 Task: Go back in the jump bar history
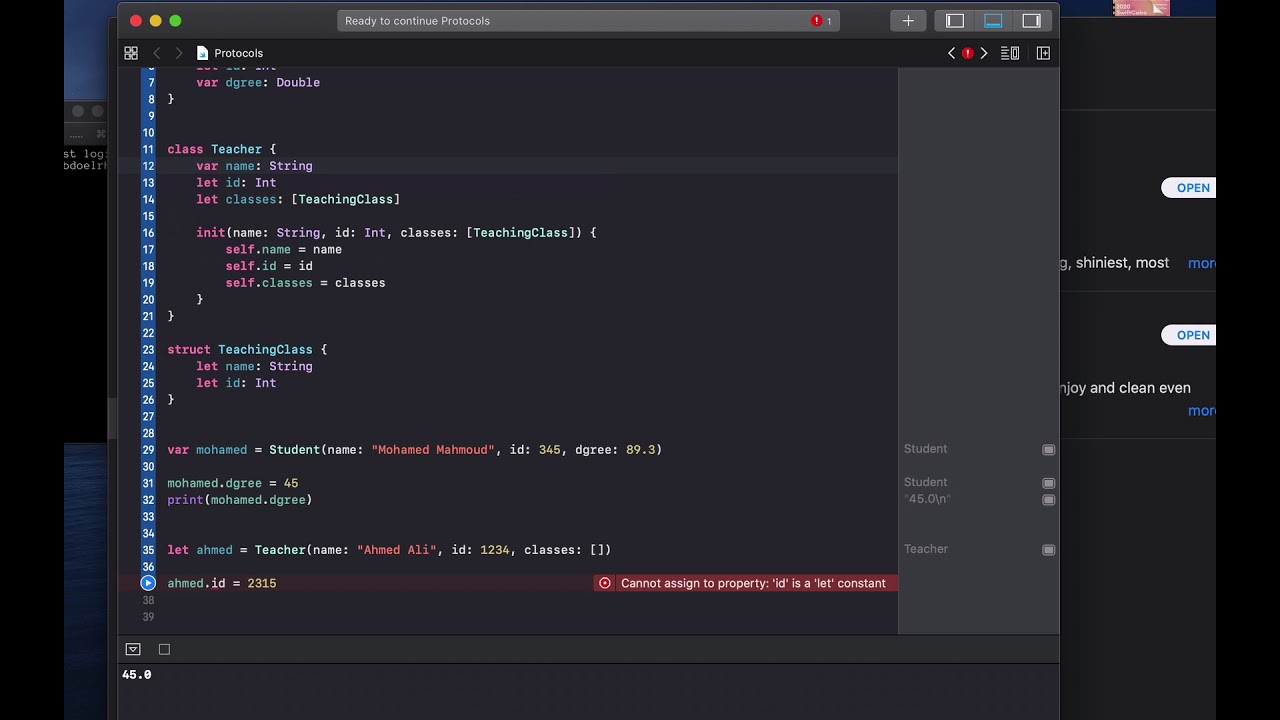tap(156, 53)
